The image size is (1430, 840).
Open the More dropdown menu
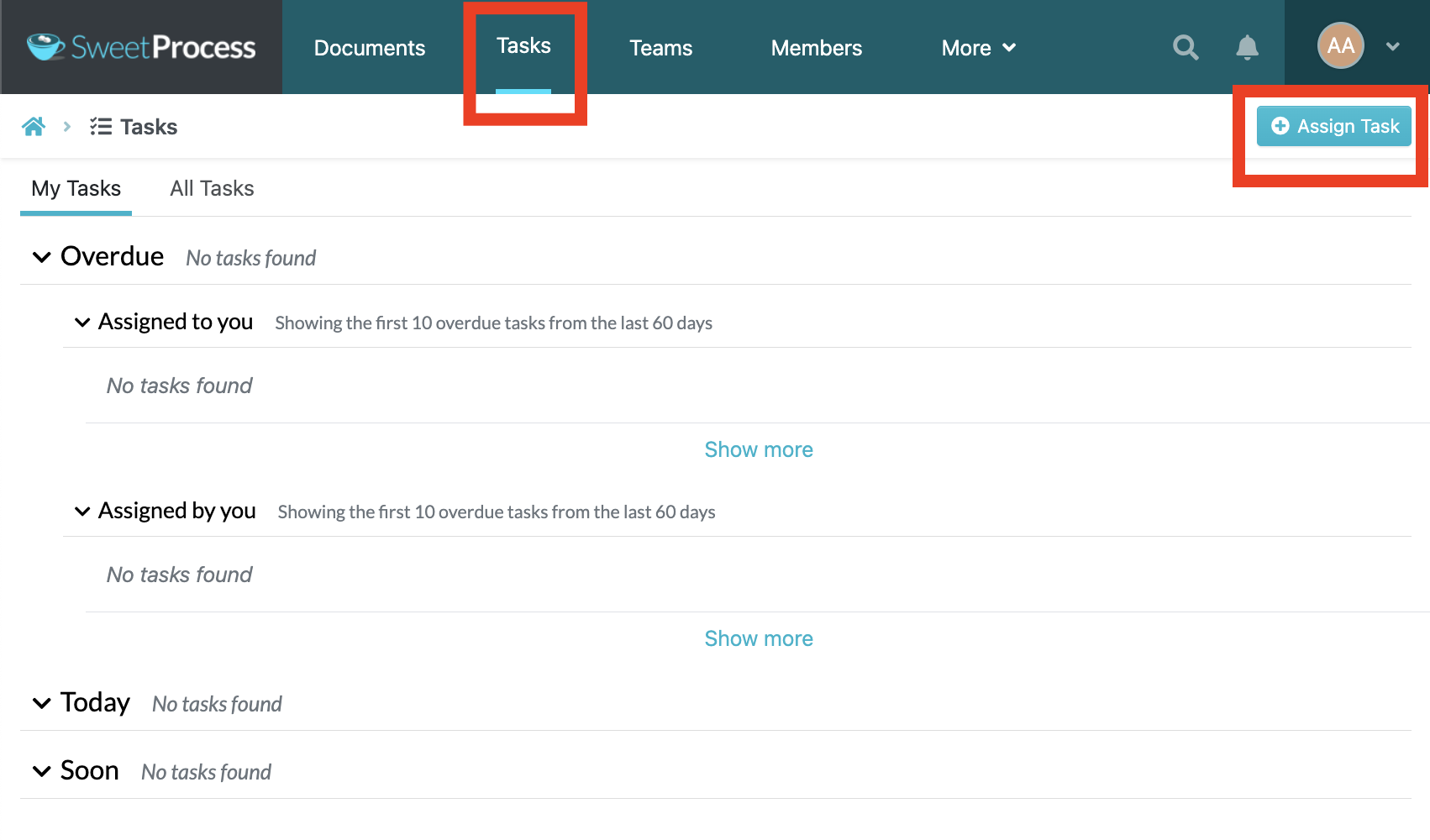point(978,48)
